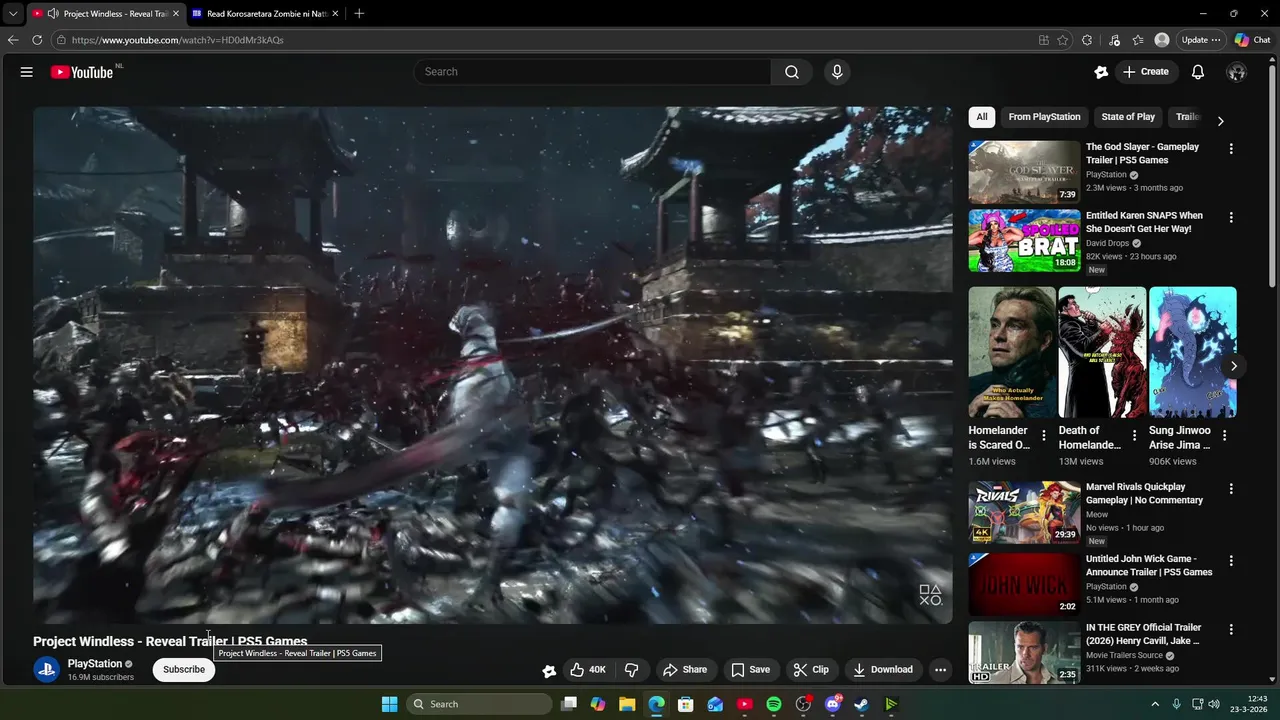Open a new browser tab
Image resolution: width=1280 pixels, height=720 pixels.
(359, 14)
